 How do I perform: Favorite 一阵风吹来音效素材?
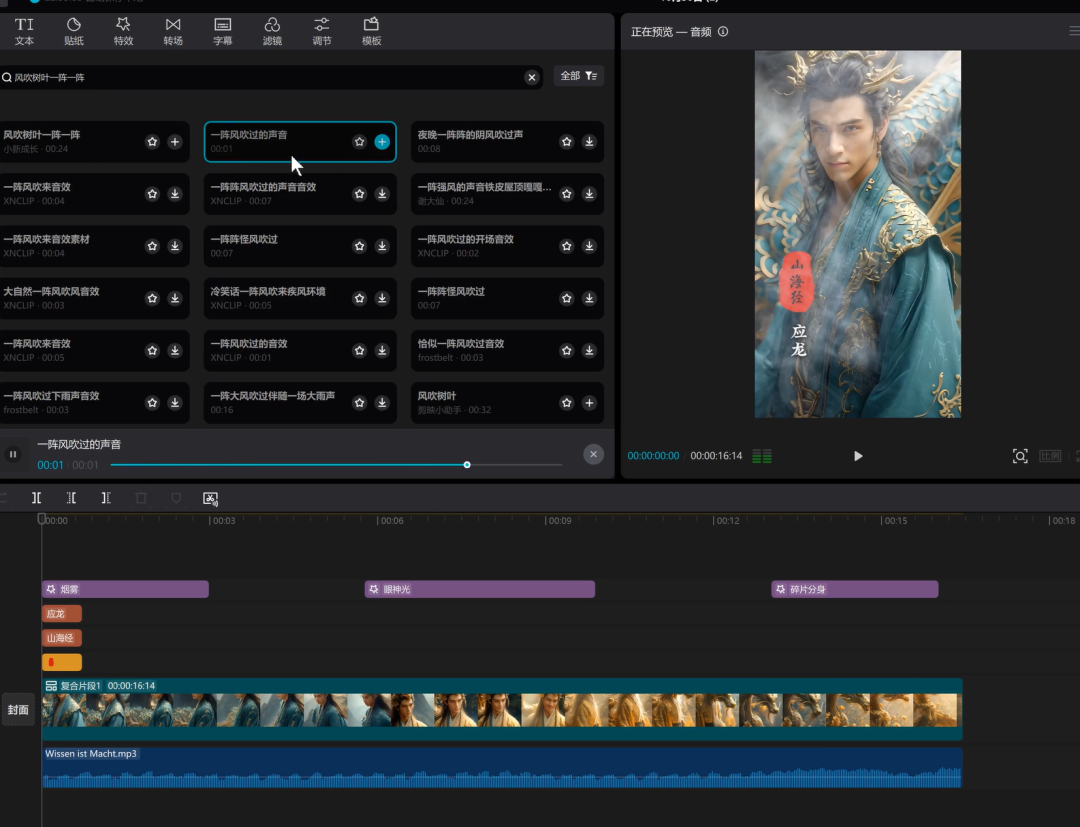tap(152, 246)
